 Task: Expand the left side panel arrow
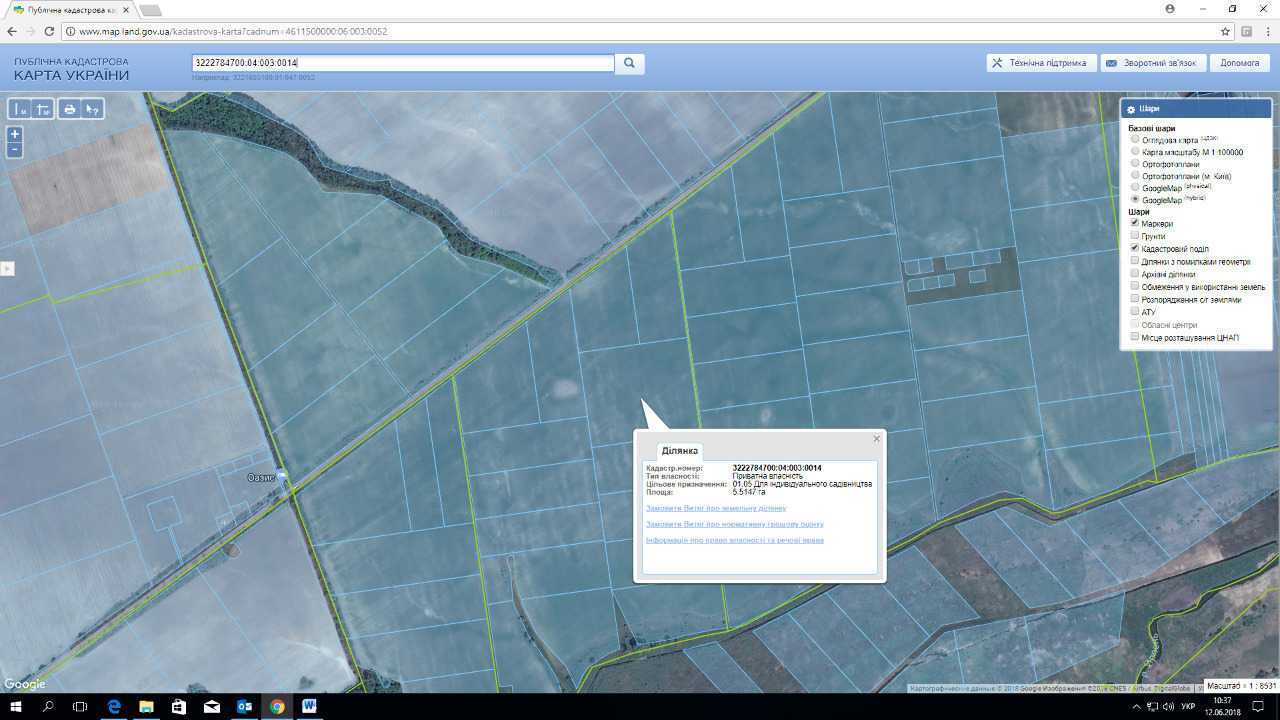(x=6, y=268)
